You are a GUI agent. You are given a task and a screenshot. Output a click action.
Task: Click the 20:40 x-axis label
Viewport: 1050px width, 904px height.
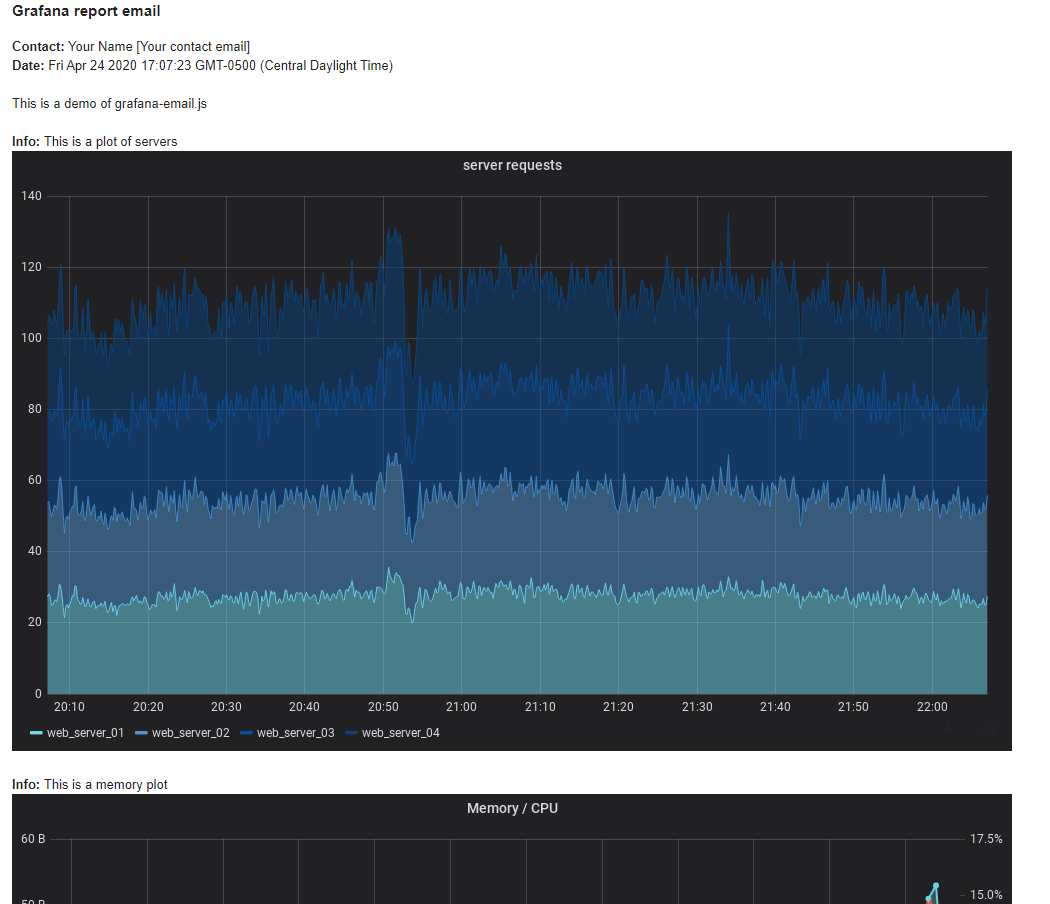(305, 706)
